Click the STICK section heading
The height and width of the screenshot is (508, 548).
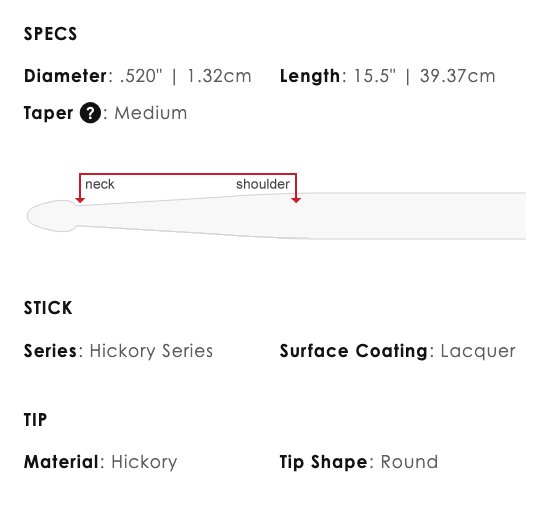[48, 308]
